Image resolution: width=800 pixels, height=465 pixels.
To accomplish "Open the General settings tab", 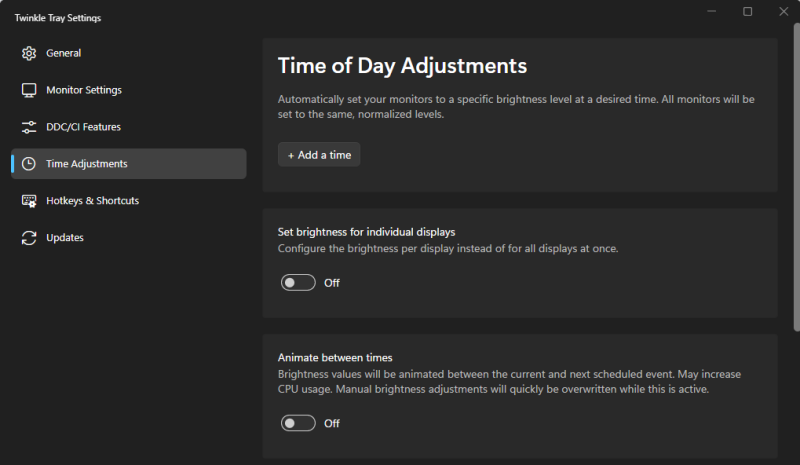I will click(x=64, y=53).
